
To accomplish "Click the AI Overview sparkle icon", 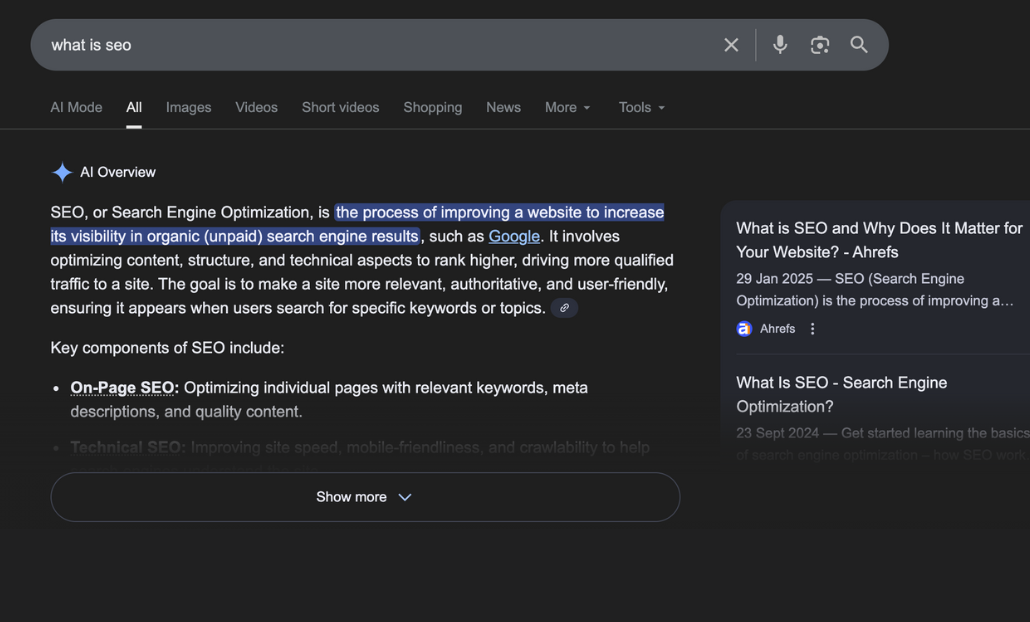I will [62, 172].
